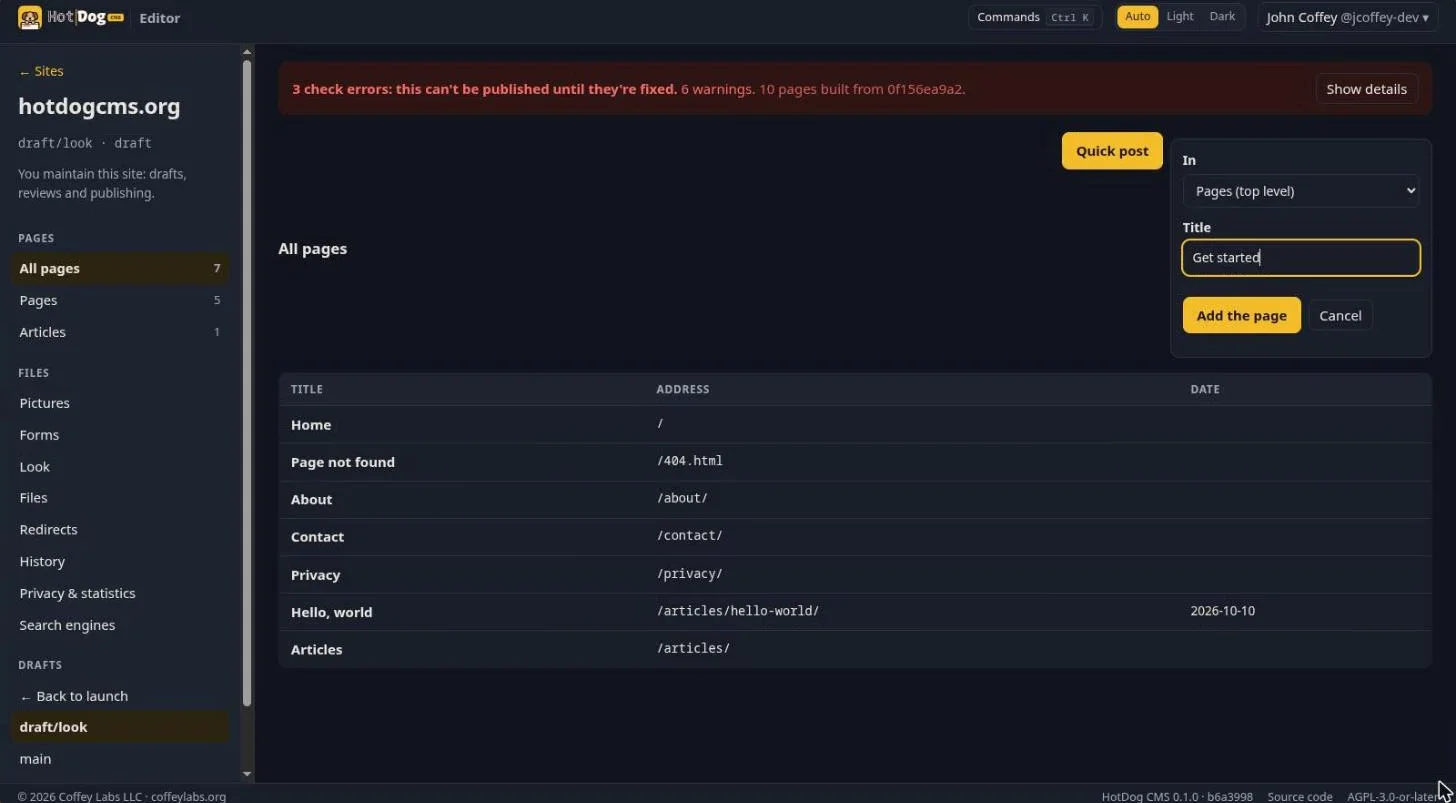Image resolution: width=1456 pixels, height=803 pixels.
Task: Open the John Coffey account menu
Action: (x=1347, y=17)
